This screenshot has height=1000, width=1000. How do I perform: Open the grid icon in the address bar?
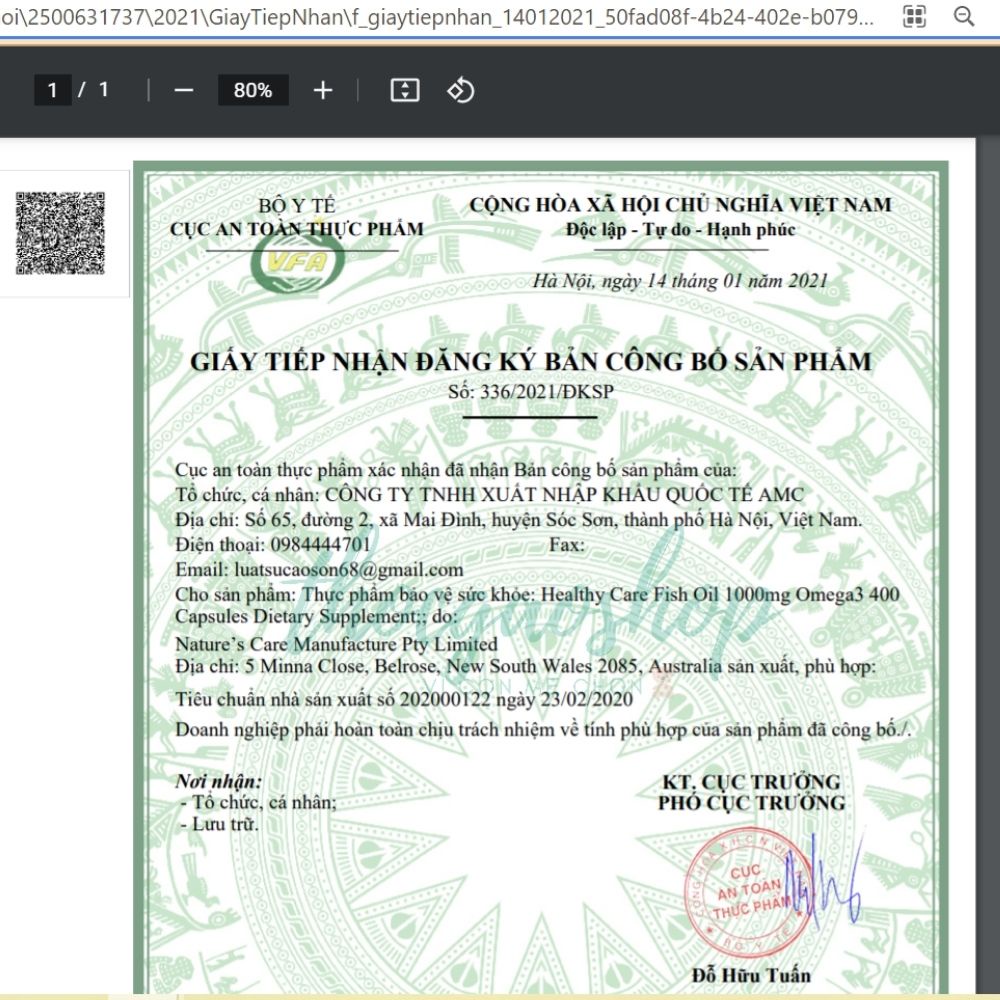coord(914,17)
